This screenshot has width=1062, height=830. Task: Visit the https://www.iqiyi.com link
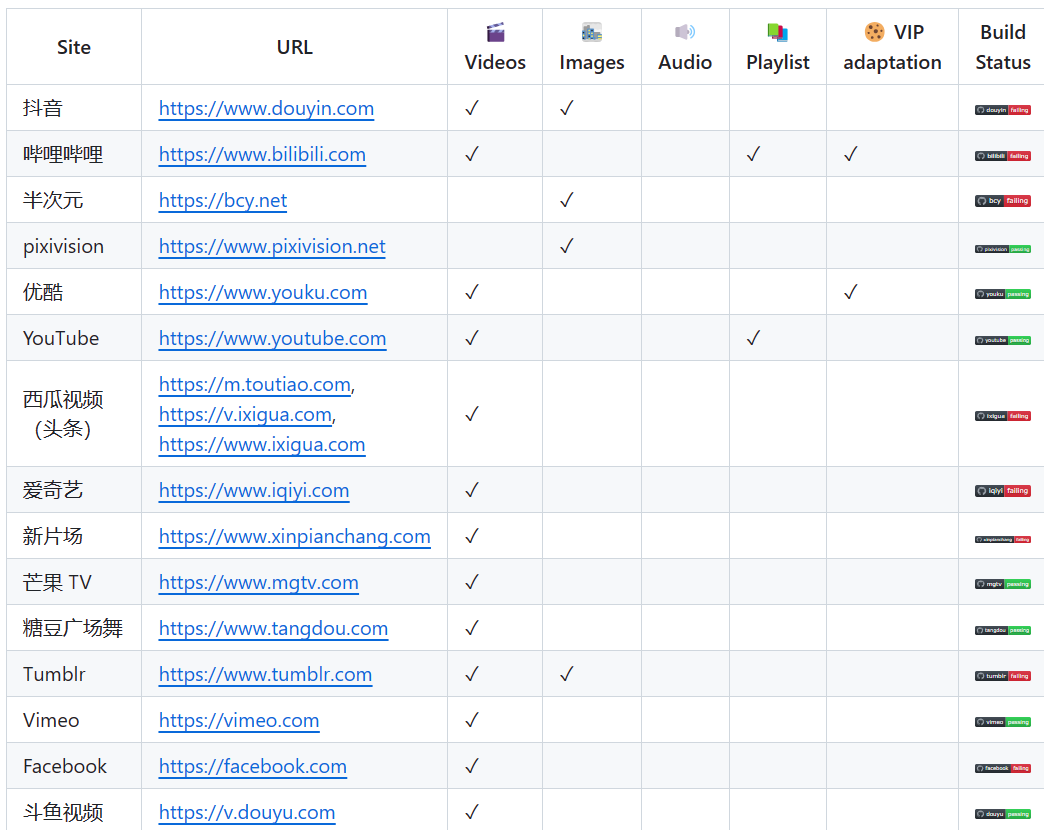pos(254,491)
